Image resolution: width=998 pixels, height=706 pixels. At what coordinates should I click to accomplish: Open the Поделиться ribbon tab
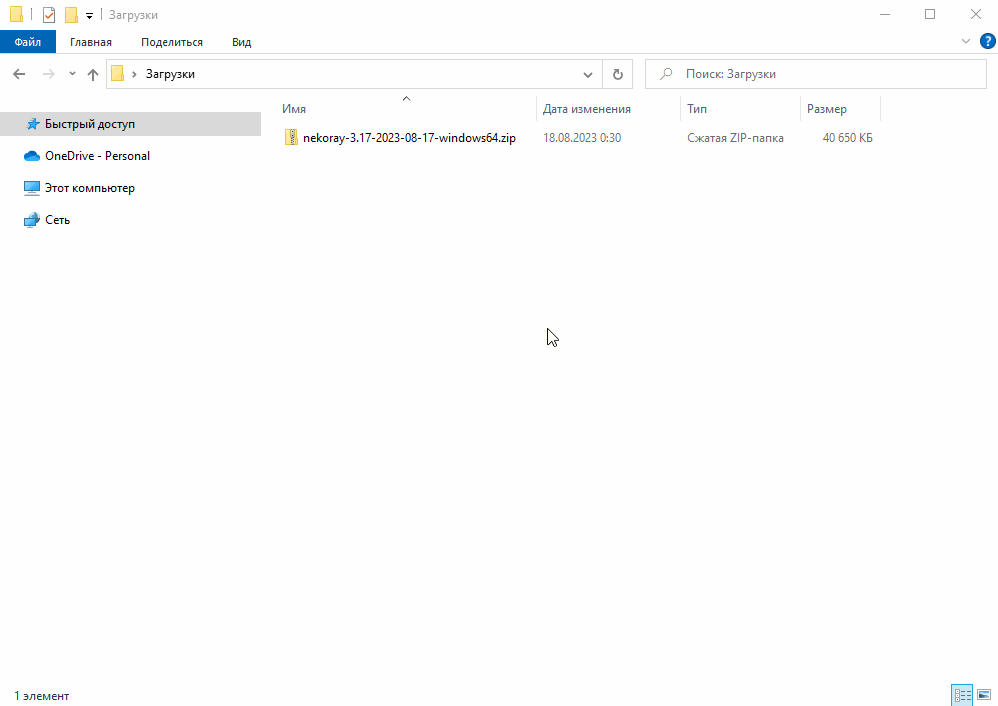[172, 42]
